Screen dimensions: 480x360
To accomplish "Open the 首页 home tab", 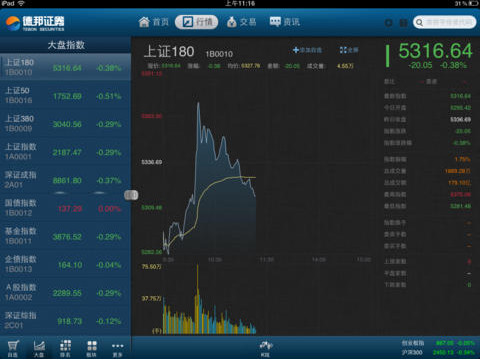I will click(x=154, y=22).
